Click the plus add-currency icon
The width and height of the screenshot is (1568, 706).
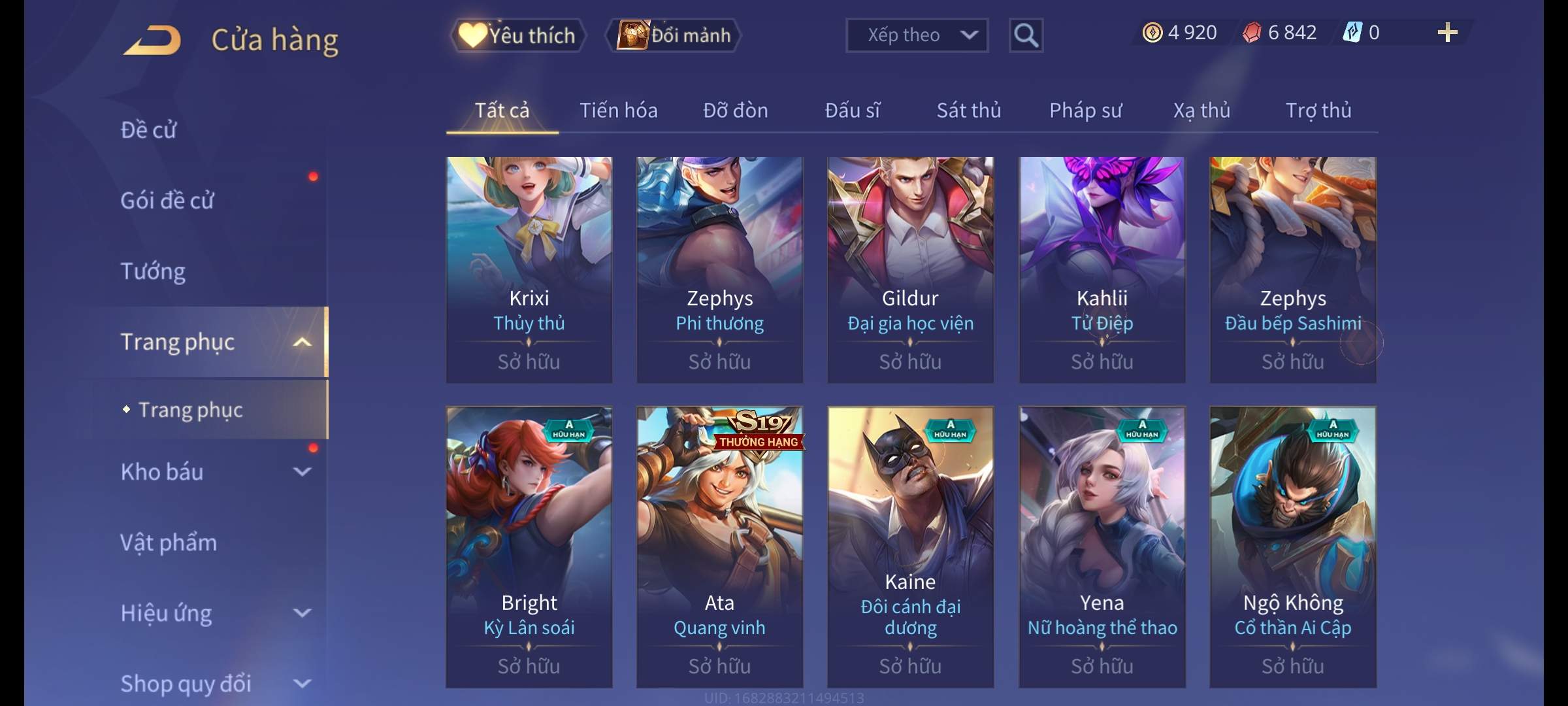[1448, 33]
